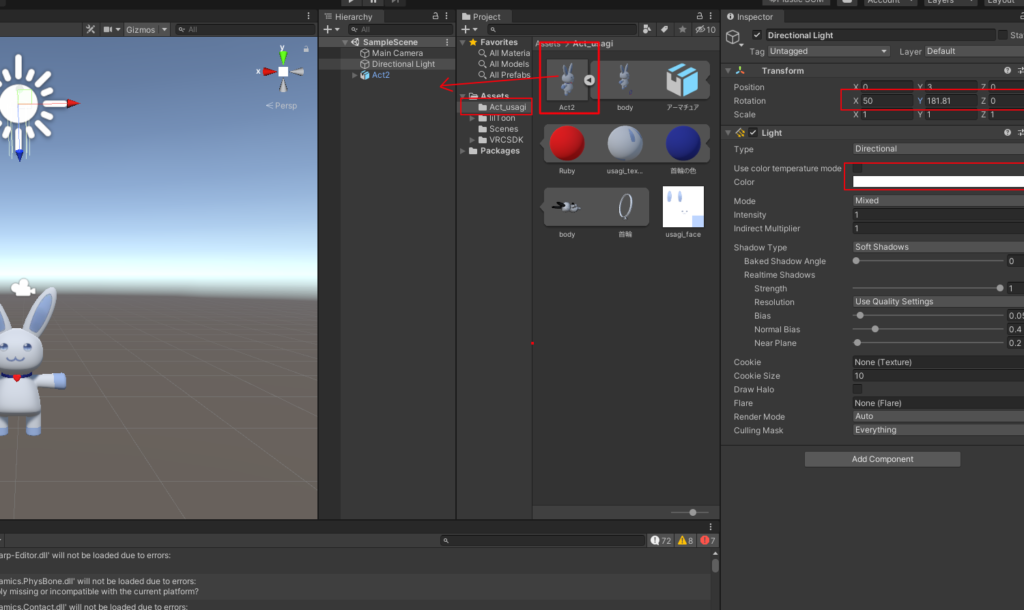This screenshot has width=1024, height=610.
Task: Toggle Light component enabled checkbox
Action: [x=753, y=133]
